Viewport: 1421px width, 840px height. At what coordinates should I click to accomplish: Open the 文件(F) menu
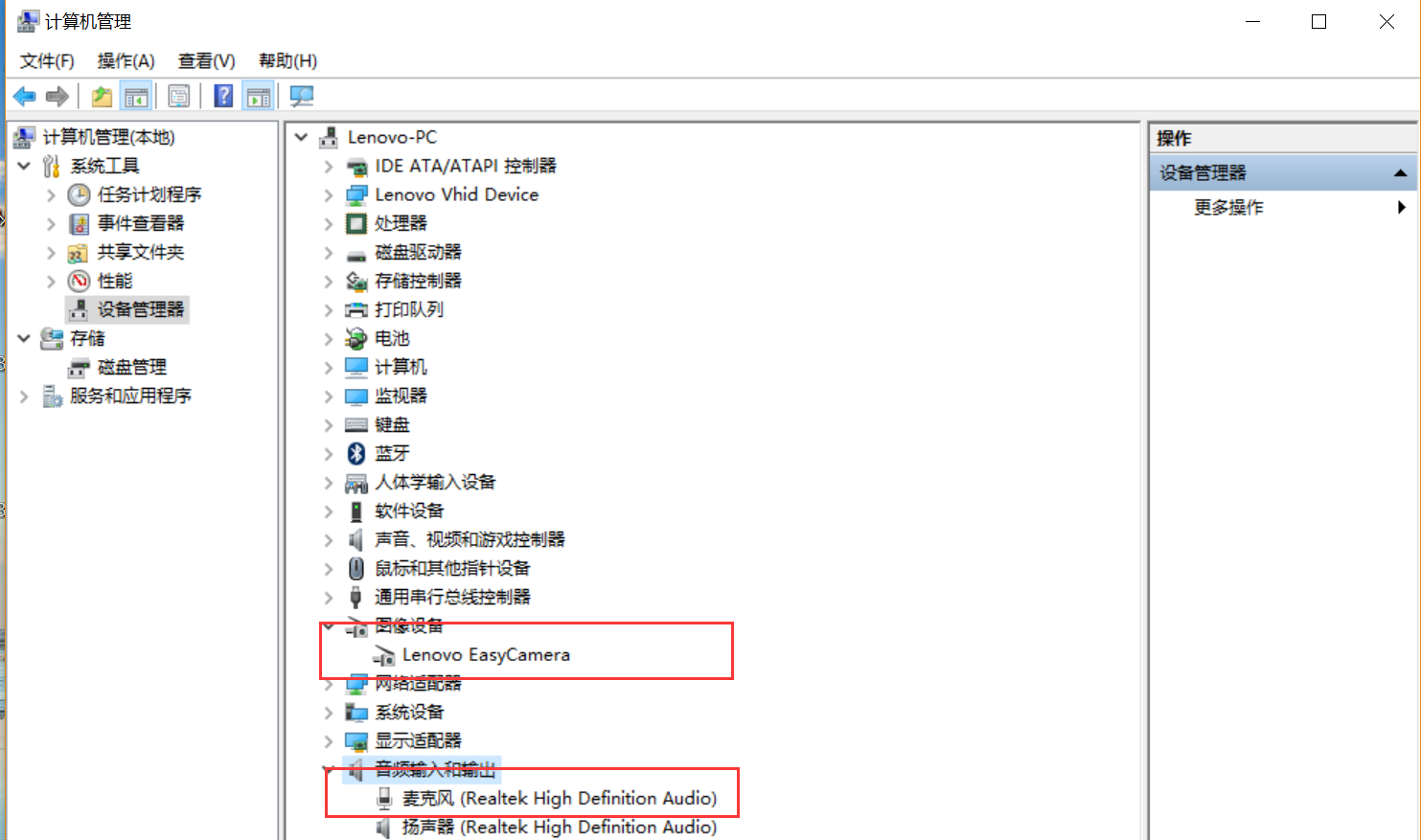coord(47,60)
